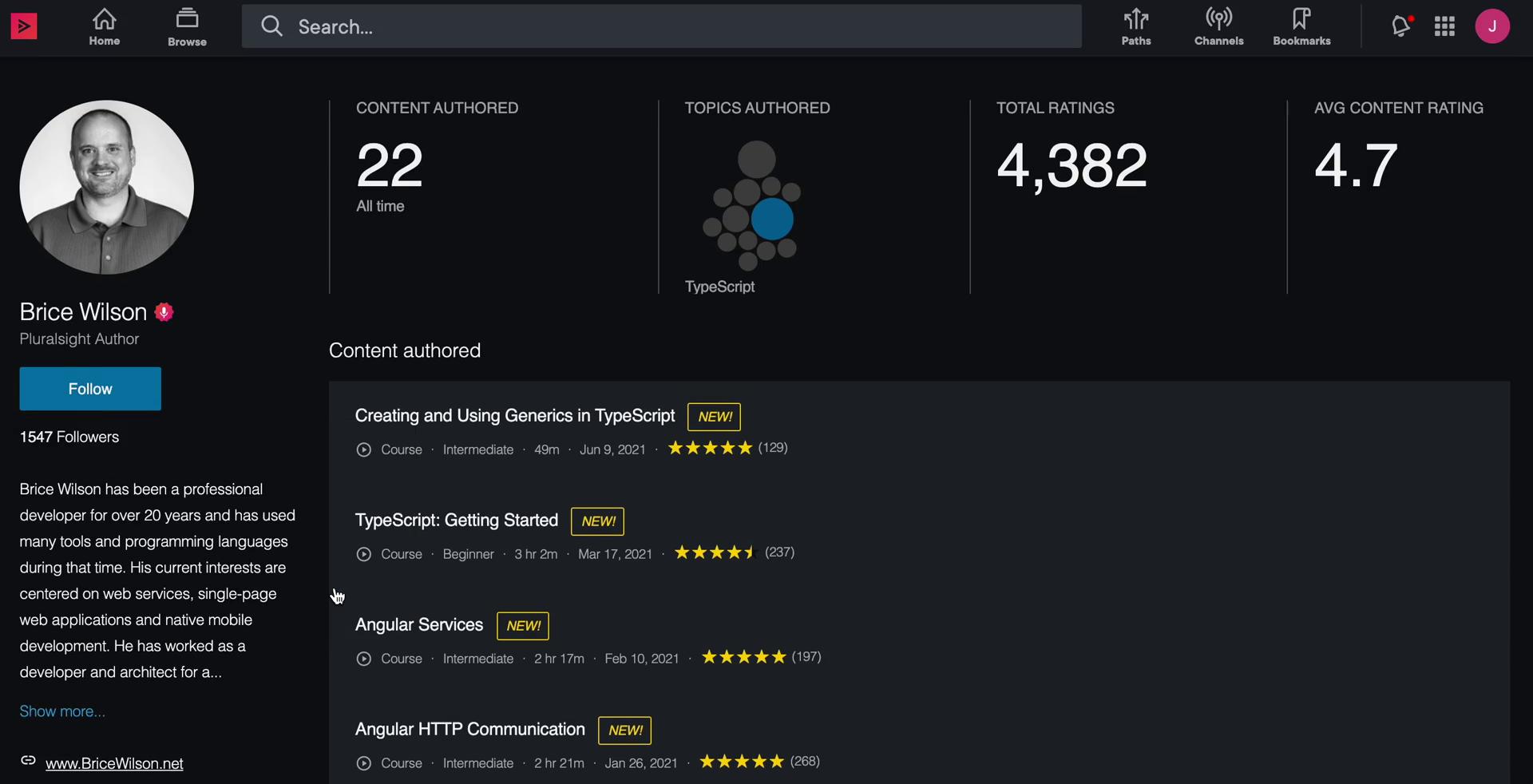Go to Home in the top navigation
This screenshot has width=1533, height=784.
[x=105, y=27]
